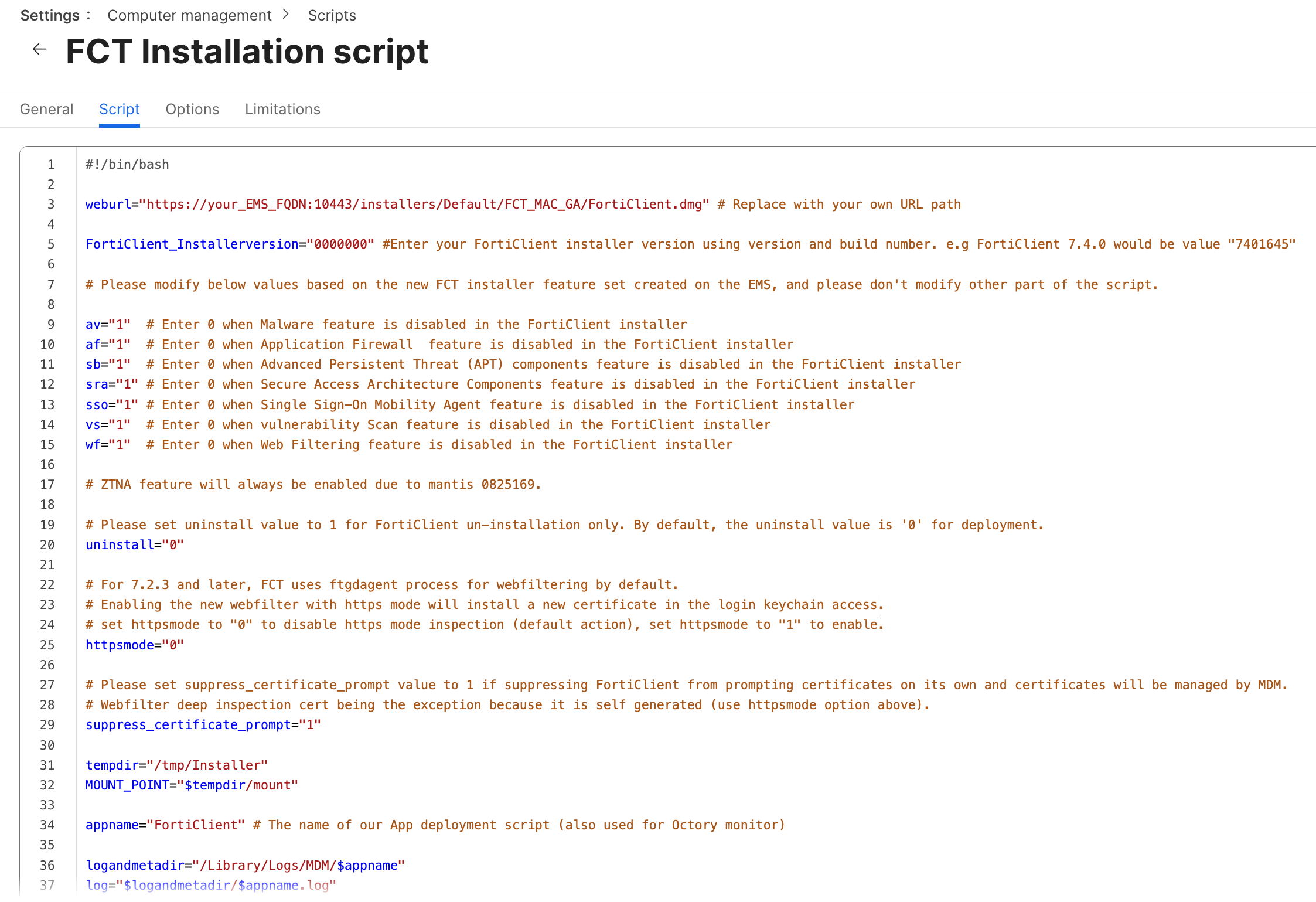Viewport: 1316px width, 902px height.
Task: Go to the Scripts breadcrumb link
Action: [x=332, y=15]
